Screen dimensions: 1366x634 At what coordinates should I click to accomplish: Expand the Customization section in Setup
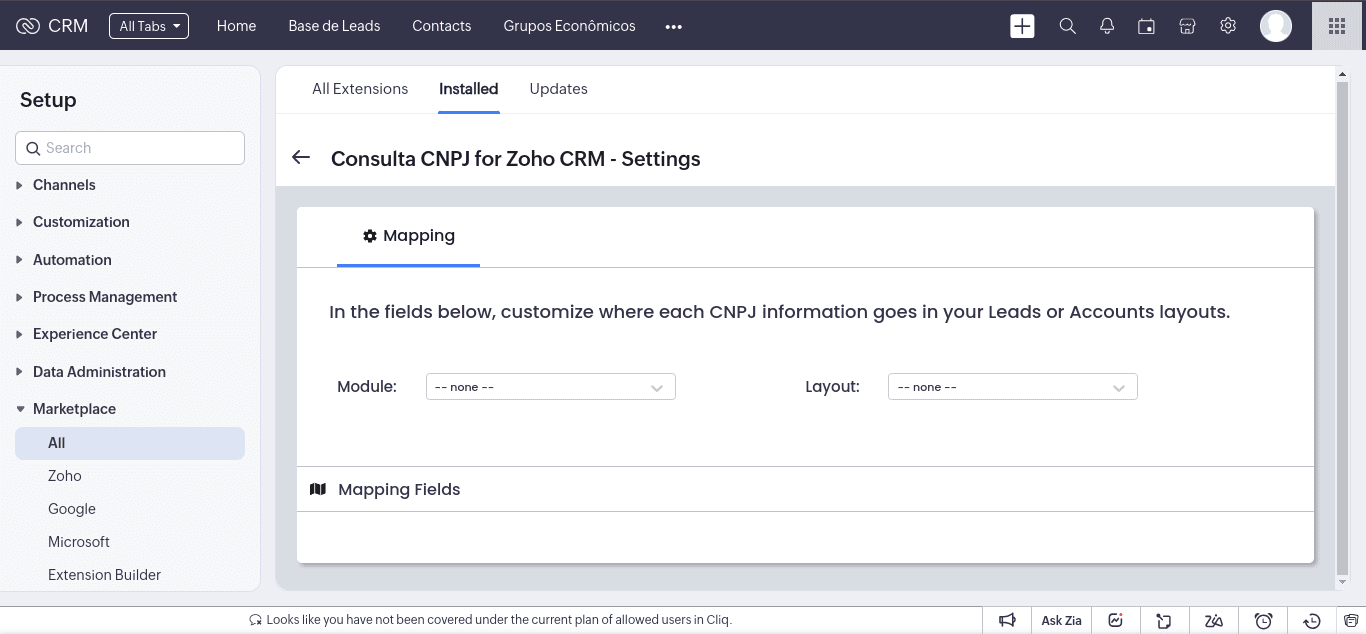point(81,222)
